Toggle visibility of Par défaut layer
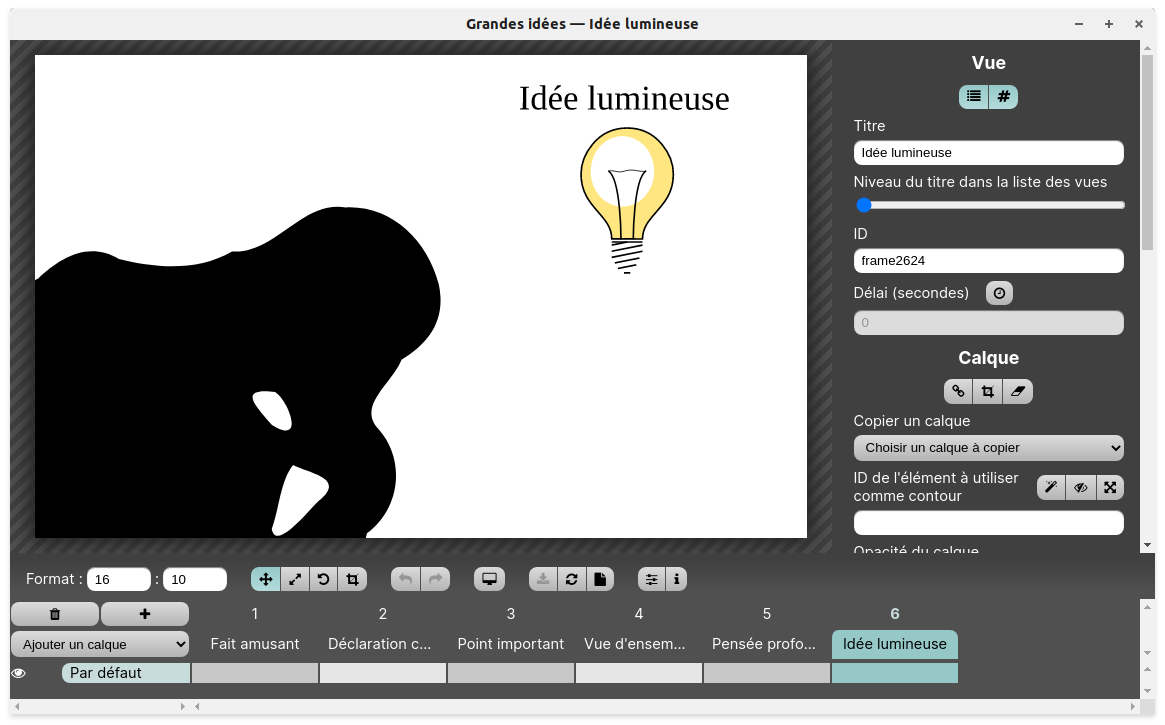 18,673
